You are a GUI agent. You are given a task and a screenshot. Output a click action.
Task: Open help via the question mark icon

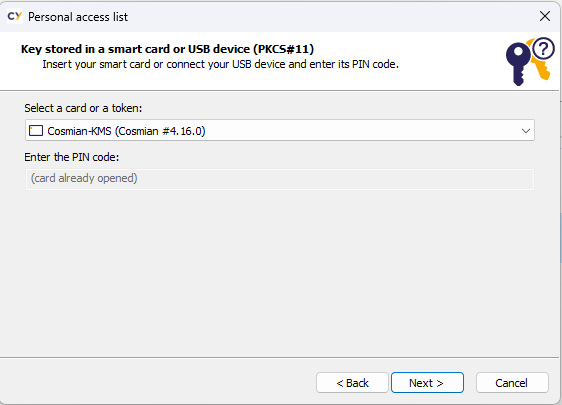(x=543, y=48)
